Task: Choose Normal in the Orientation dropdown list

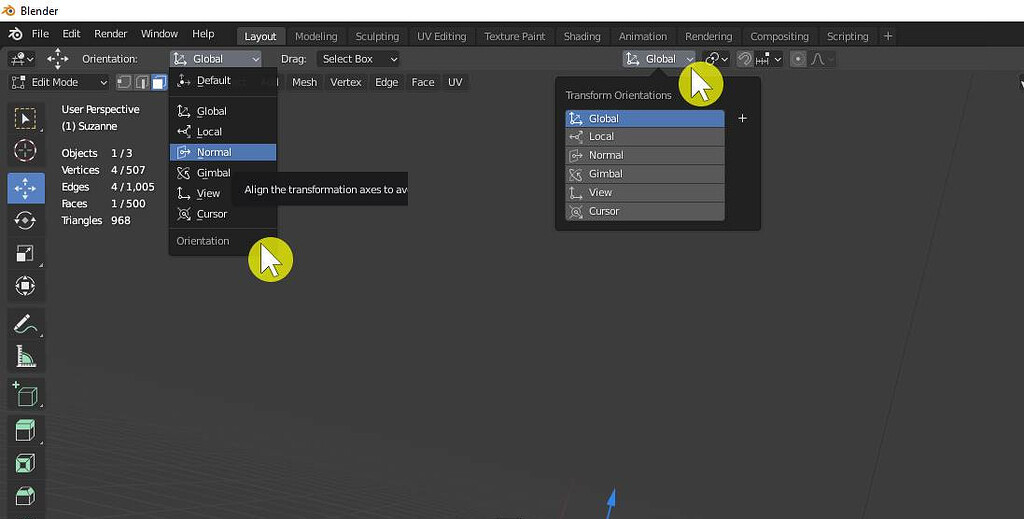Action: [x=223, y=152]
